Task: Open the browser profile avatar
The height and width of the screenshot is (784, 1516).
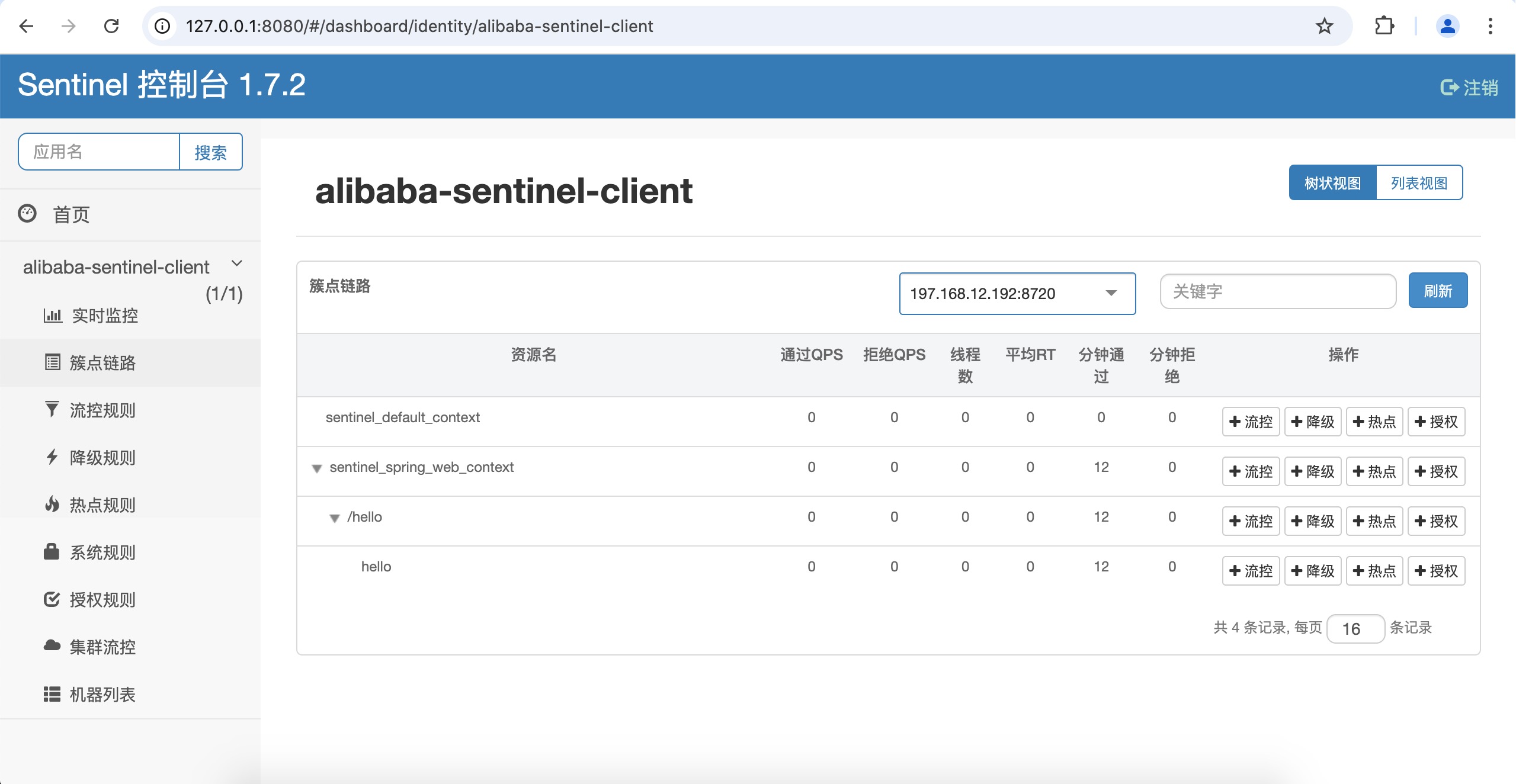Action: (1447, 26)
